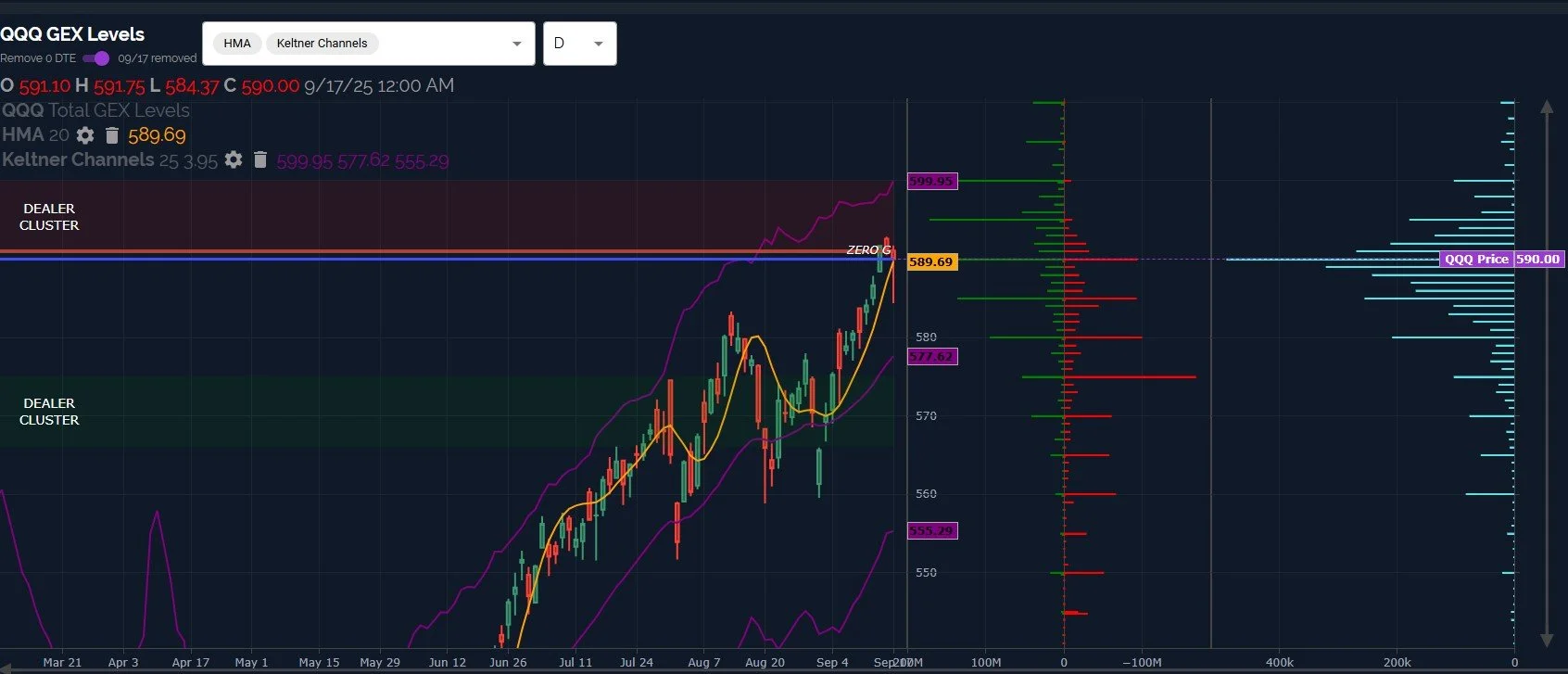Image resolution: width=1568 pixels, height=674 pixels.
Task: Open HMA indicator settings gear
Action: 85,135
